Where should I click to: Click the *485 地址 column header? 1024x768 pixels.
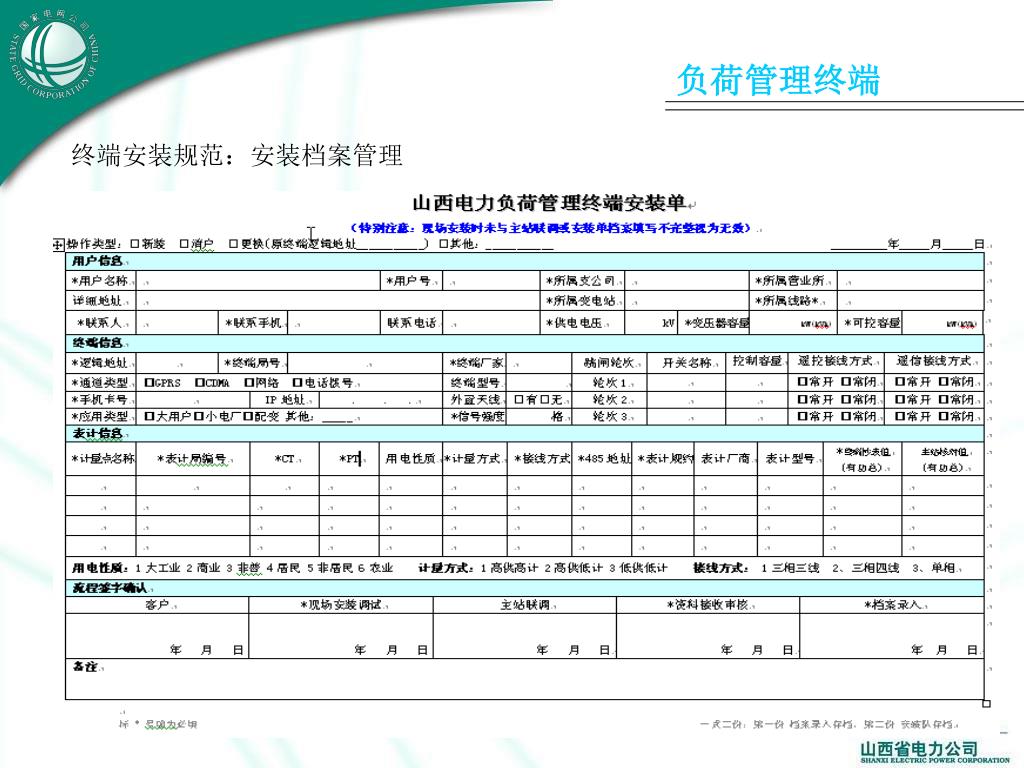coord(603,458)
